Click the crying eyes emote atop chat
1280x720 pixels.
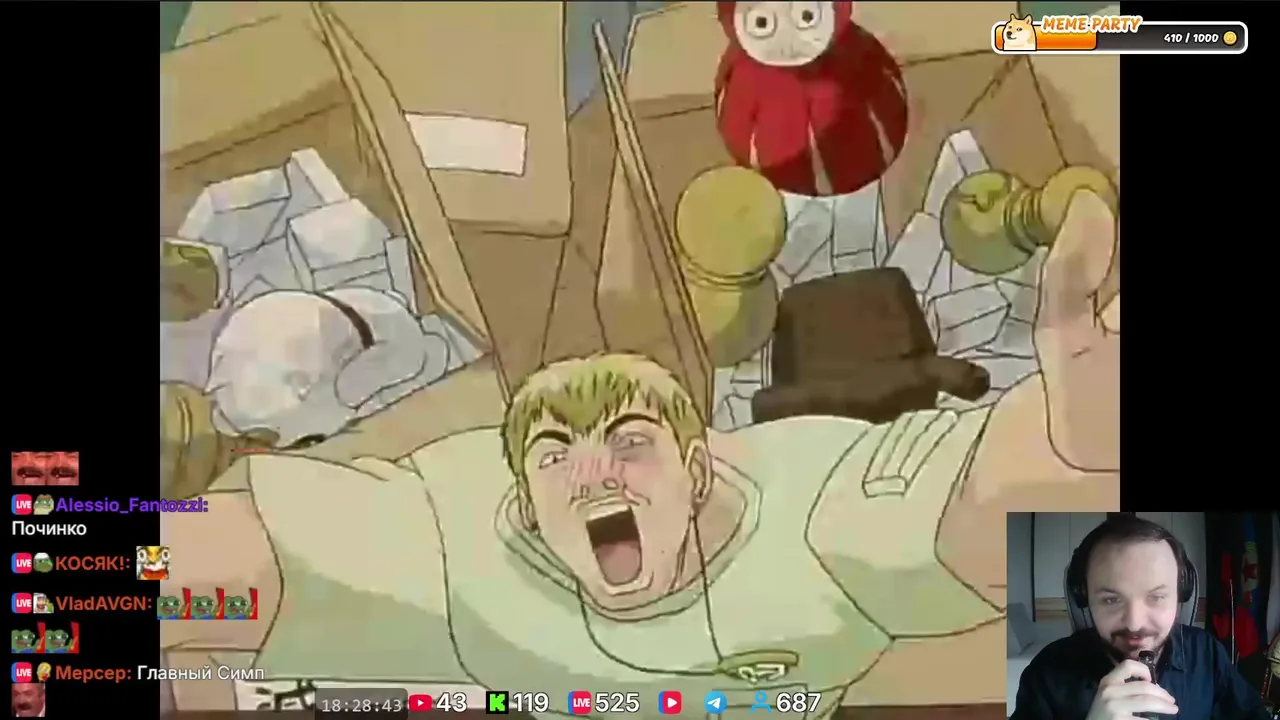(x=45, y=468)
